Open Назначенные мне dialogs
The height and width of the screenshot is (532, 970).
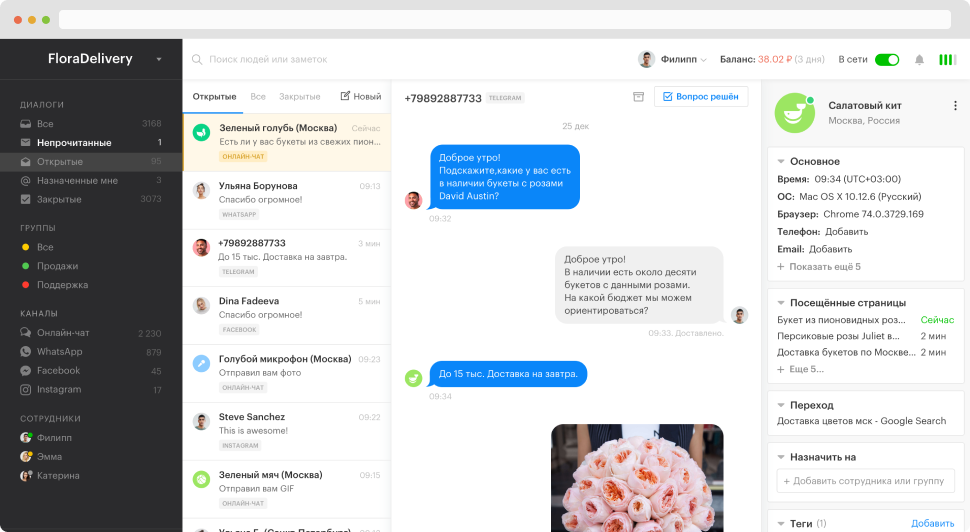click(x=91, y=181)
